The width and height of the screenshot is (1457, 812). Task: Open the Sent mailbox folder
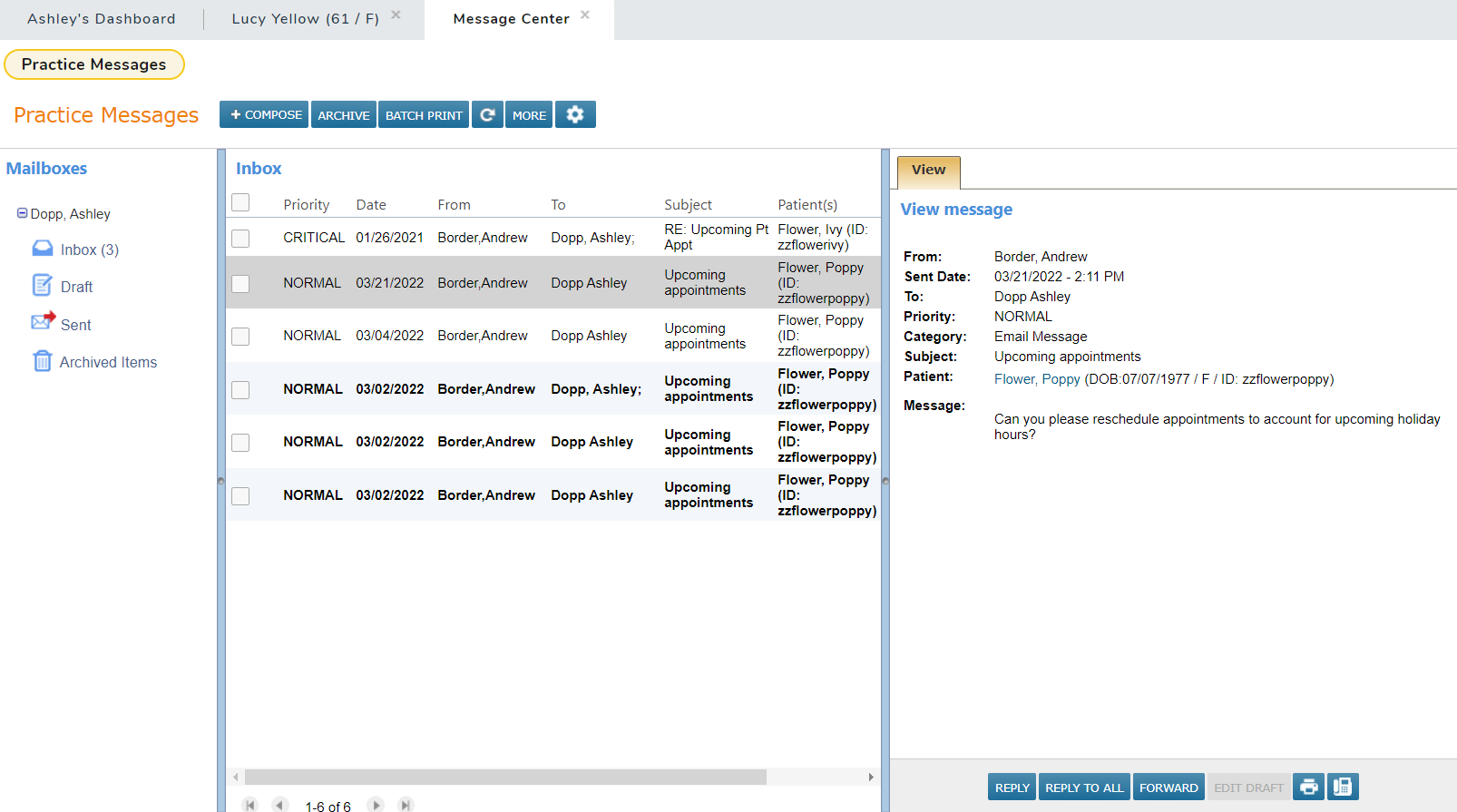[x=75, y=325]
